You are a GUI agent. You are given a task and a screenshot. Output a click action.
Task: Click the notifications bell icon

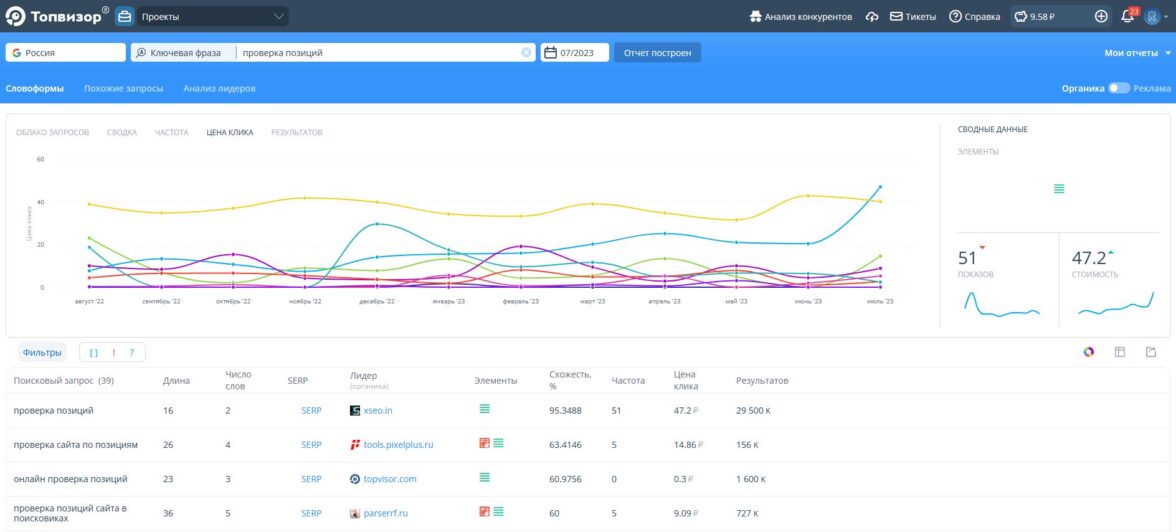click(1127, 16)
